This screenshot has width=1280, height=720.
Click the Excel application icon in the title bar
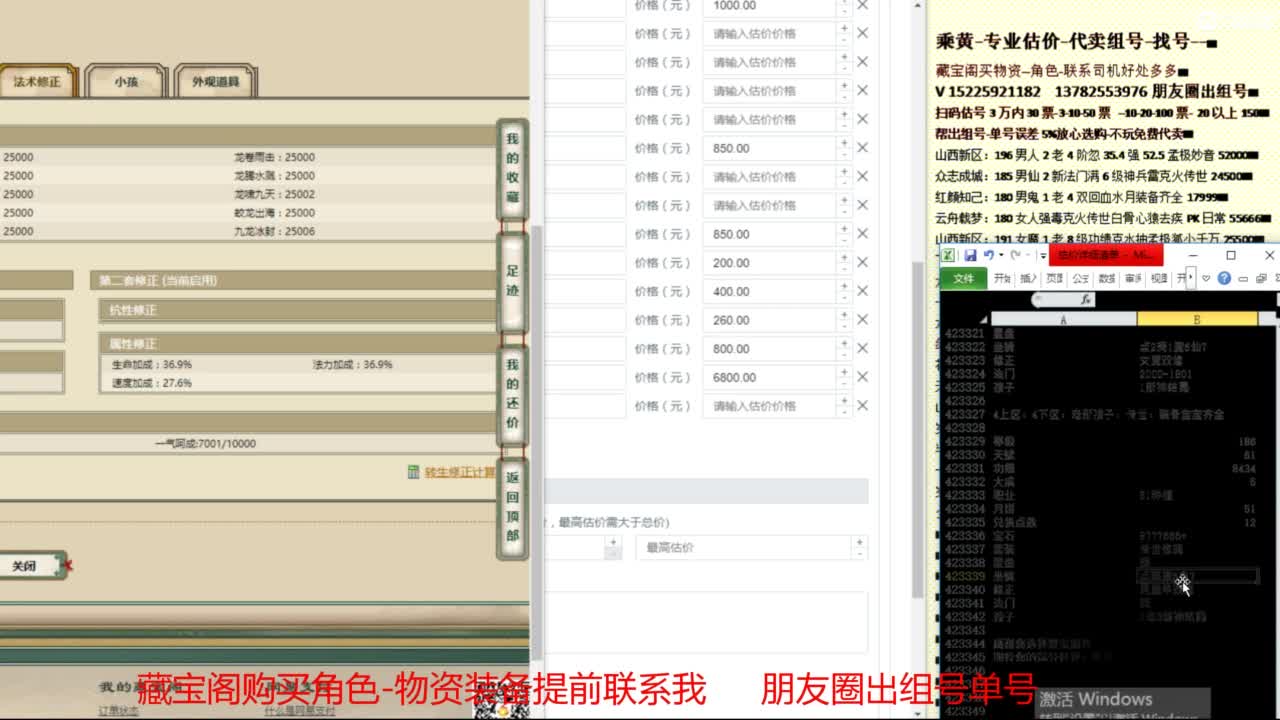(x=948, y=256)
